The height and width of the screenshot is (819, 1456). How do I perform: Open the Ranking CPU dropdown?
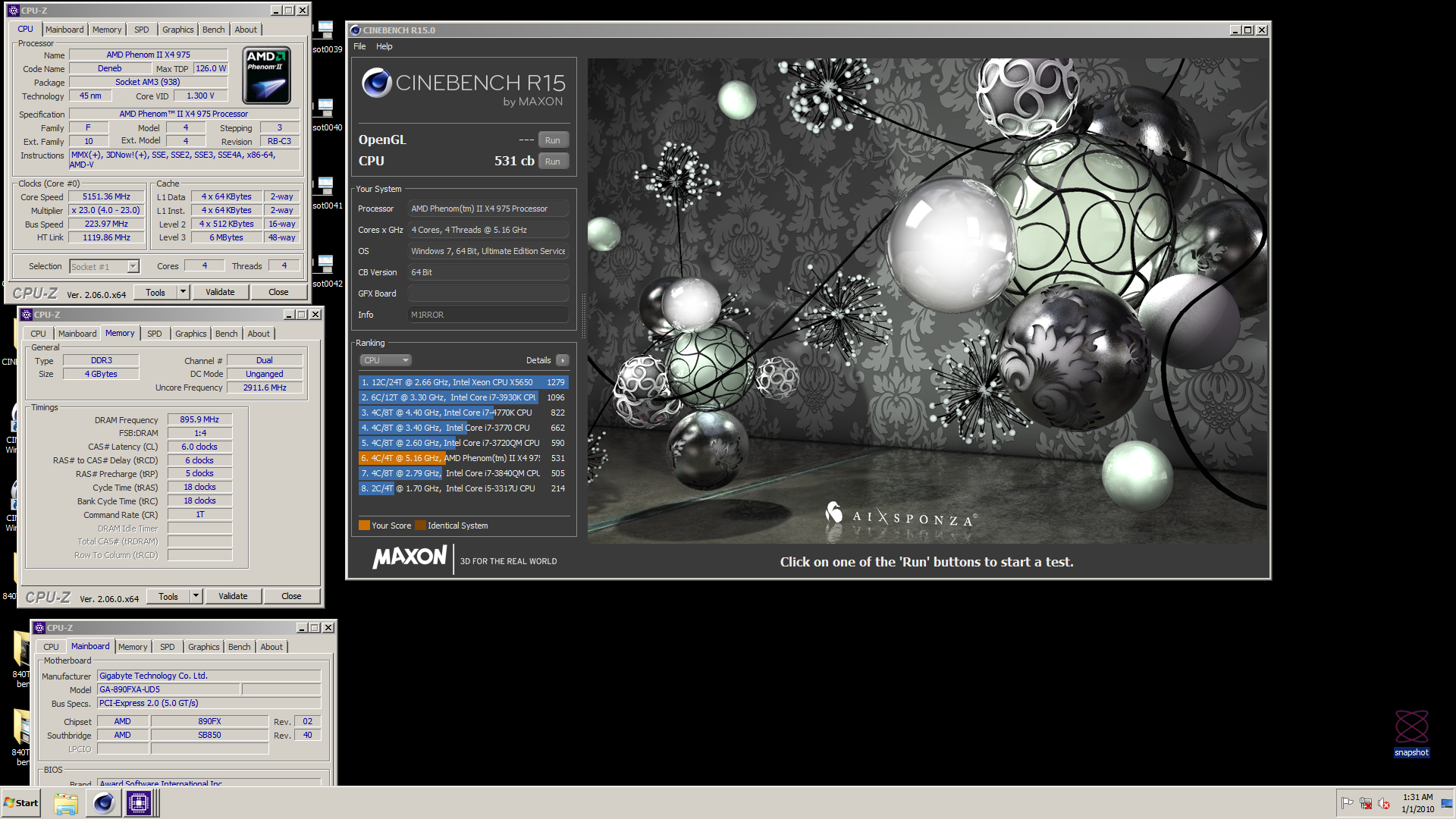pyautogui.click(x=385, y=360)
